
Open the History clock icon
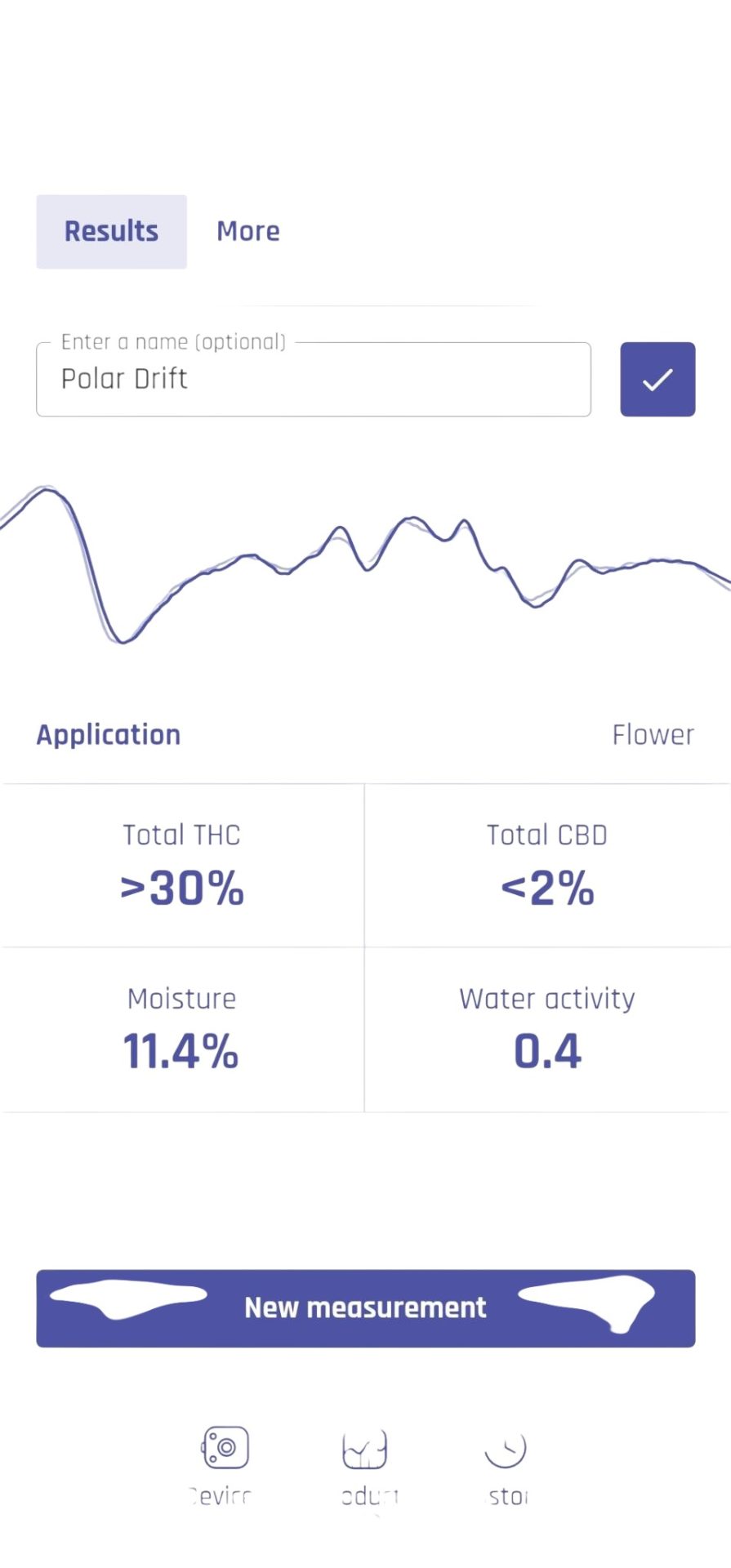click(506, 1449)
